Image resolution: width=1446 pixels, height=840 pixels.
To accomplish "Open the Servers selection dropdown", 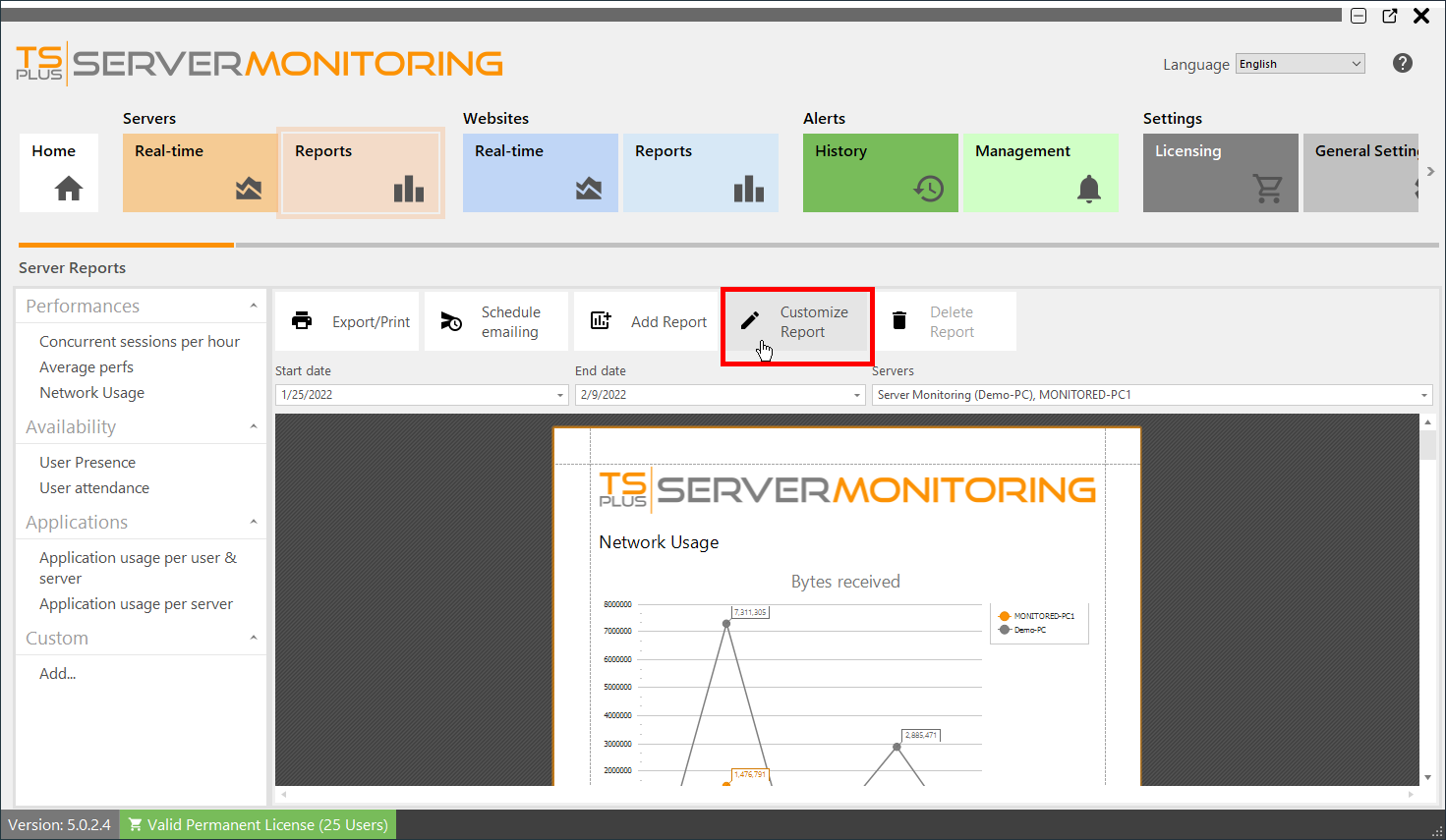I will click(x=1425, y=394).
